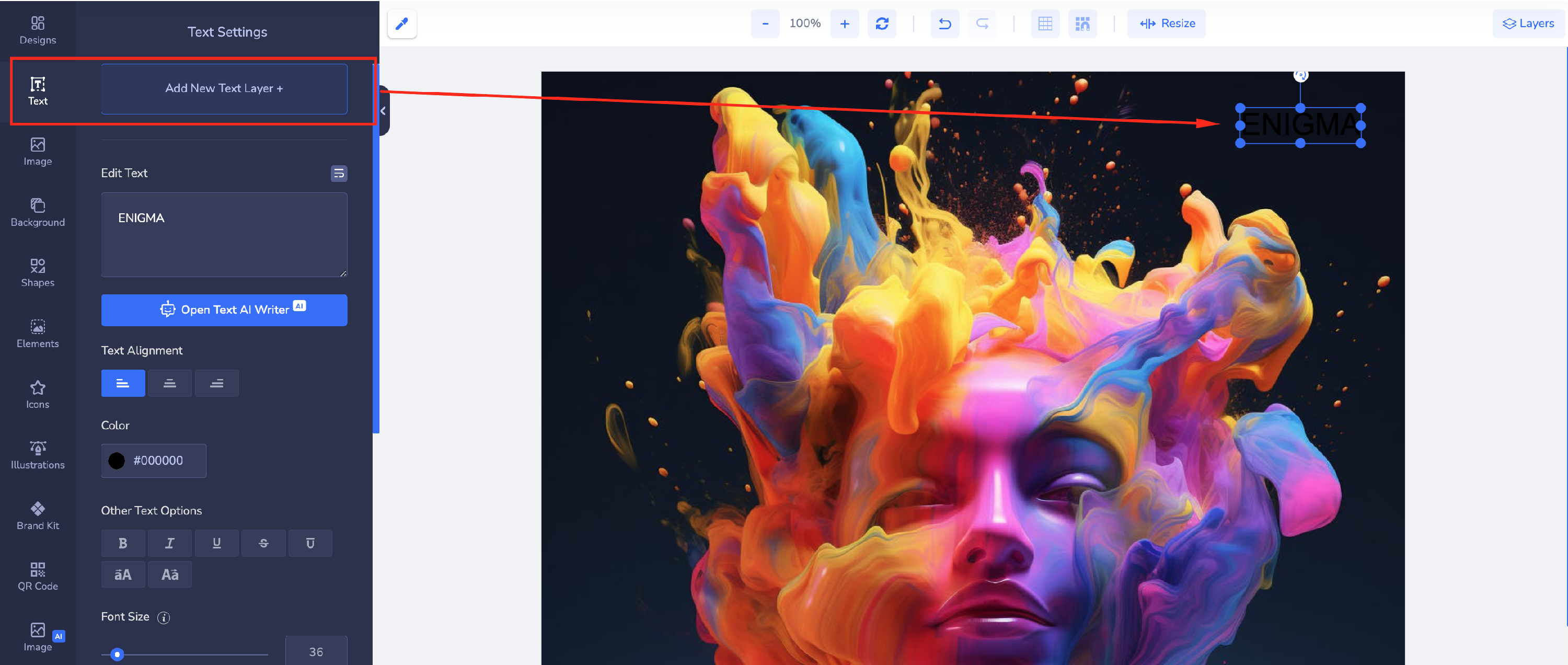This screenshot has height=665, width=1568.
Task: Collapse the Text Settings side panel
Action: (x=384, y=111)
